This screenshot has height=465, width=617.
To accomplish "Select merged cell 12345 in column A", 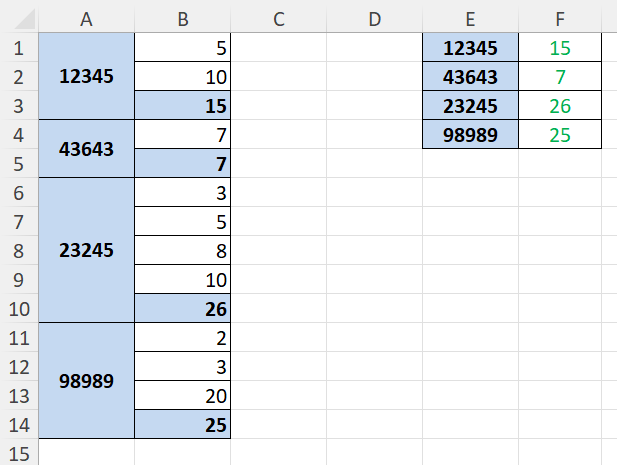I will (86, 76).
